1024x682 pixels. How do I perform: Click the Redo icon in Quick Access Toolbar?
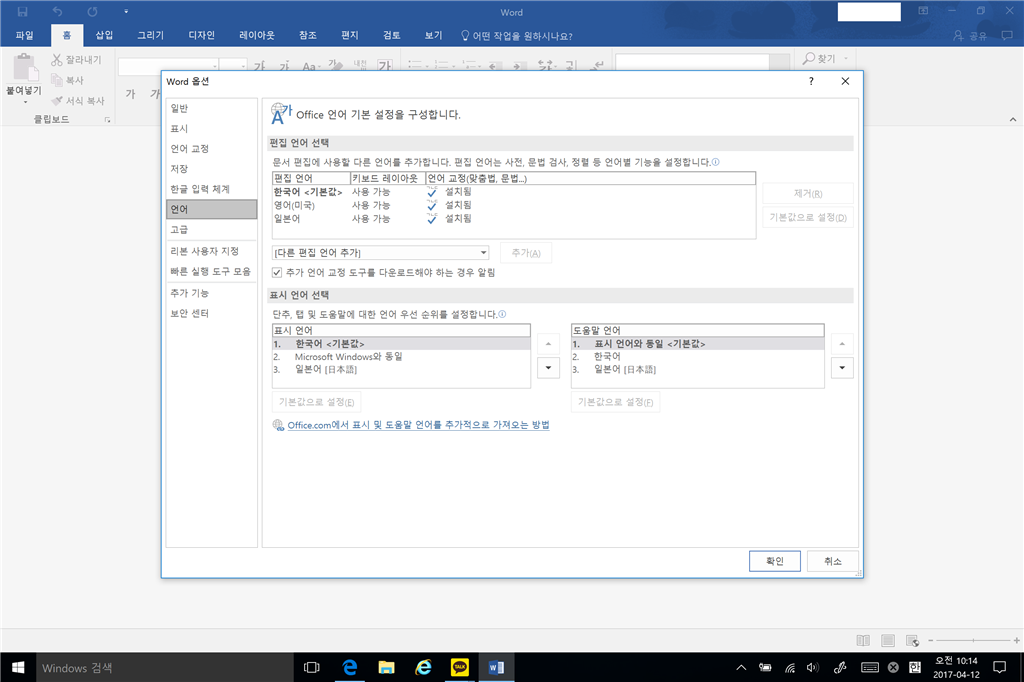click(93, 12)
